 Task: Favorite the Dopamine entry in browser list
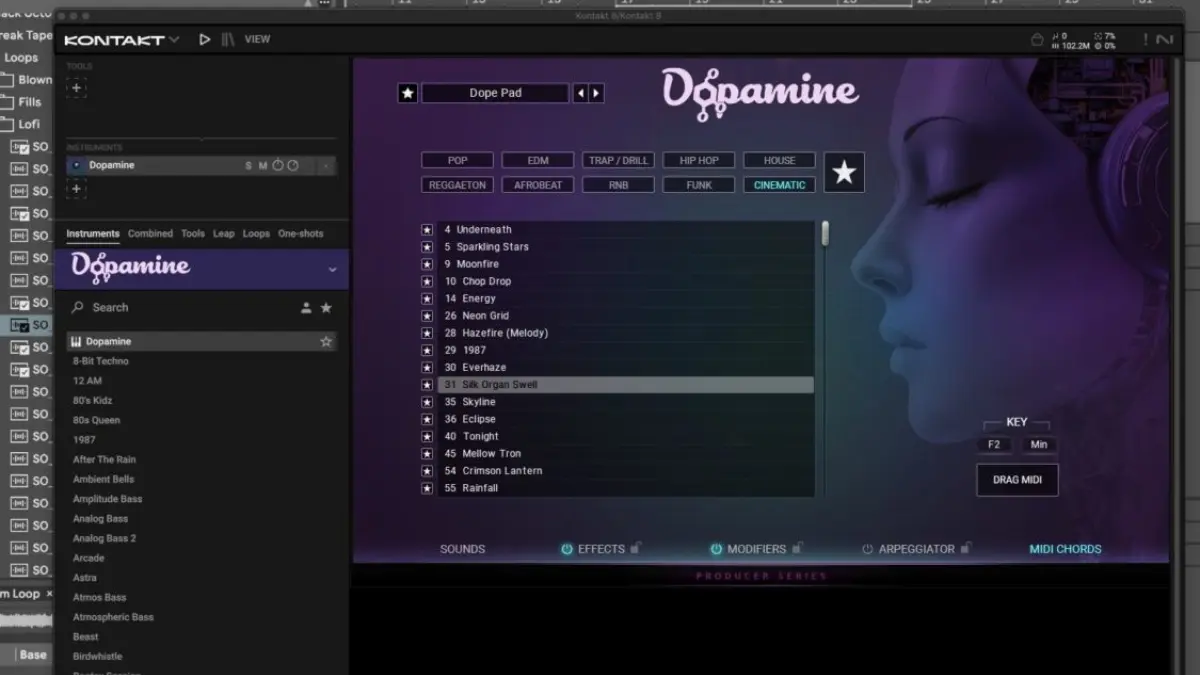pyautogui.click(x=326, y=342)
